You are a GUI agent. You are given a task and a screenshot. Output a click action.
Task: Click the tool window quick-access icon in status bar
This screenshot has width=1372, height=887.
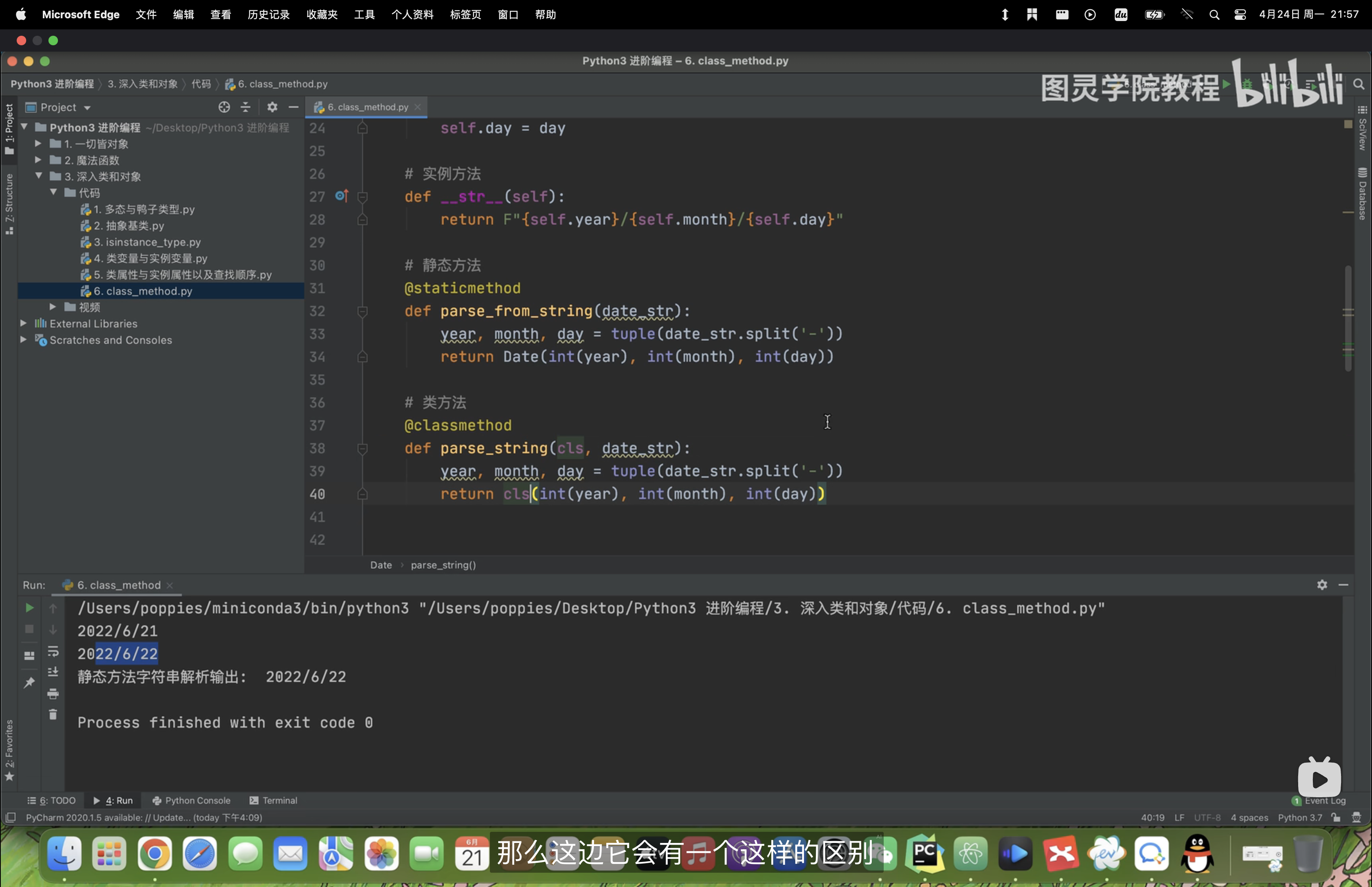pos(10,818)
